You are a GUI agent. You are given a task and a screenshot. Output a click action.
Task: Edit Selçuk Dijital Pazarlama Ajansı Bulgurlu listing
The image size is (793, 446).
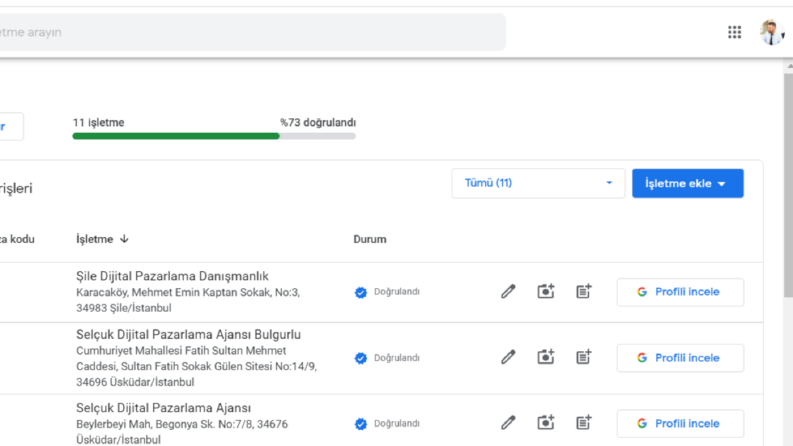tap(508, 357)
